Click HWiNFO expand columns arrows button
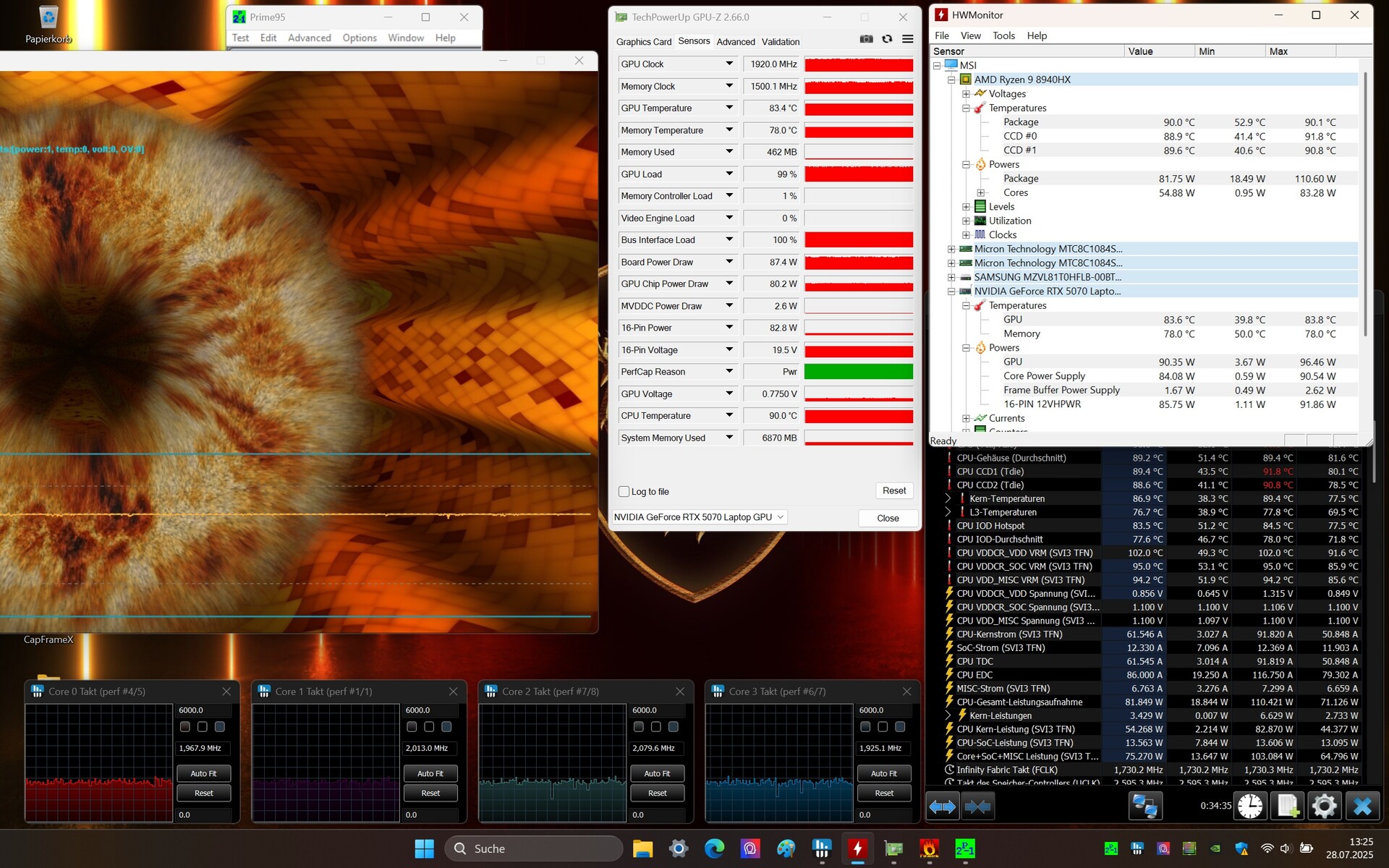The width and height of the screenshot is (1389, 868). pos(943,806)
